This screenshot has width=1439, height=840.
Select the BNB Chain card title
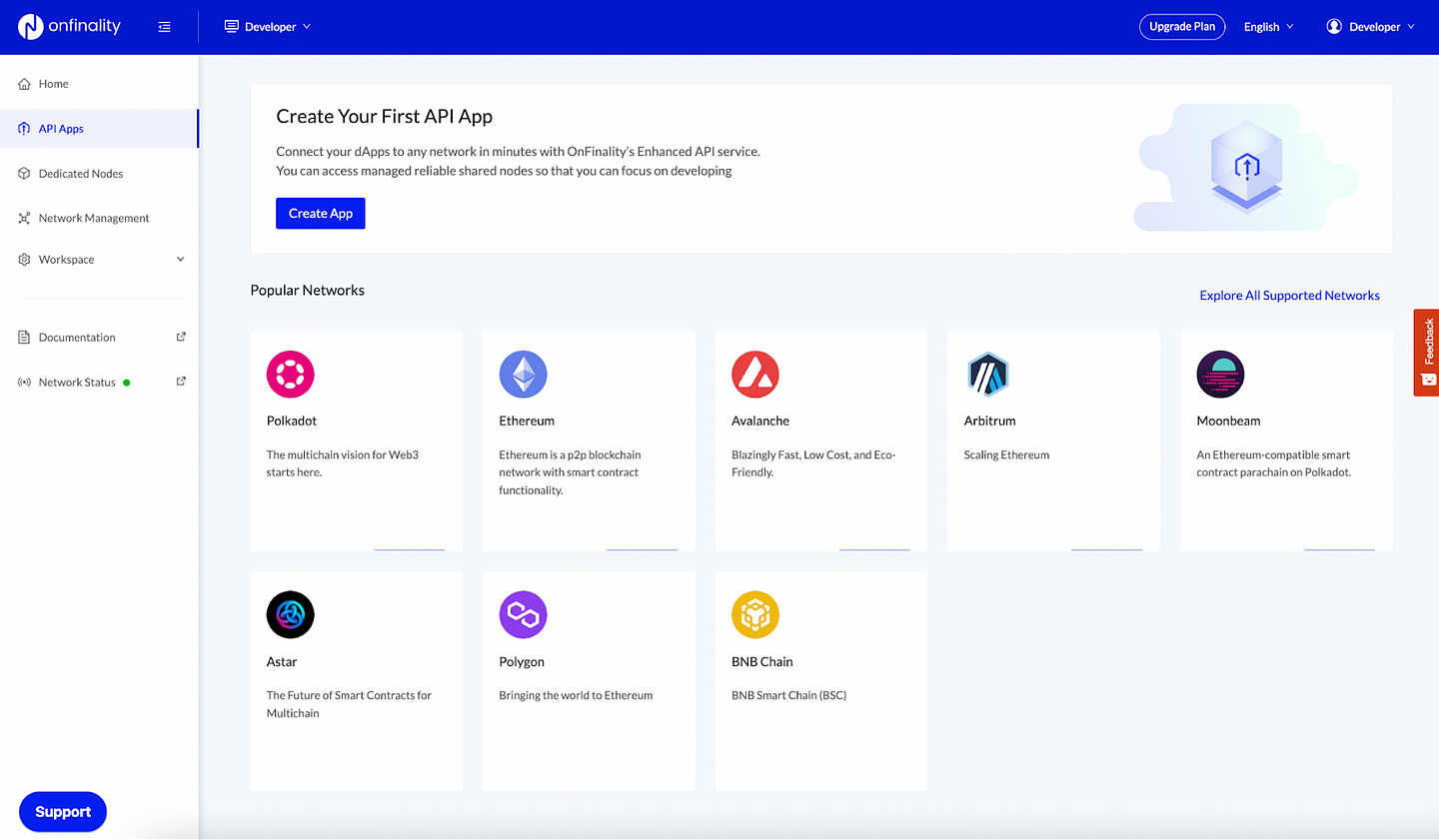click(762, 662)
